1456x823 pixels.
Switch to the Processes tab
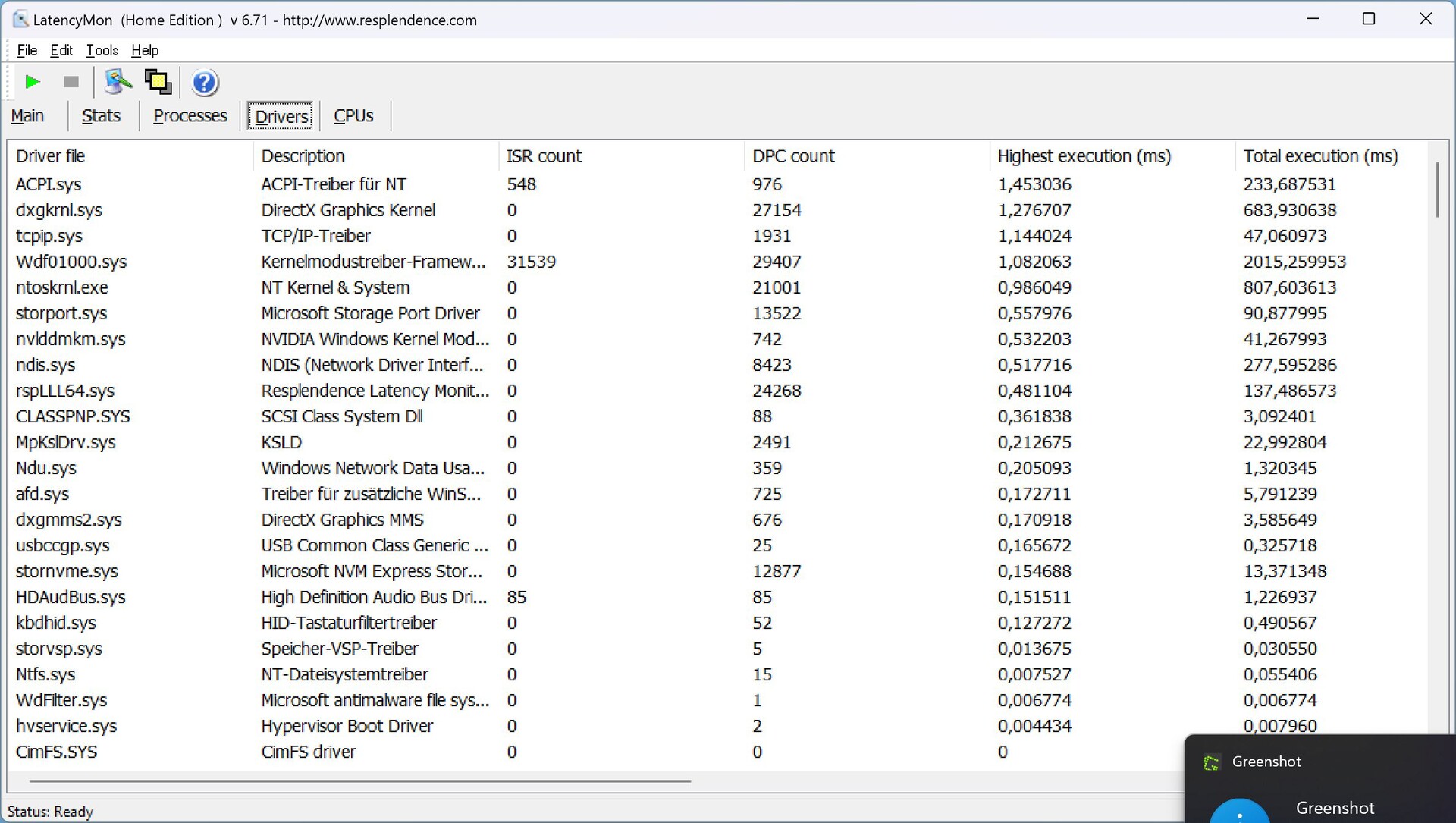[x=190, y=116]
